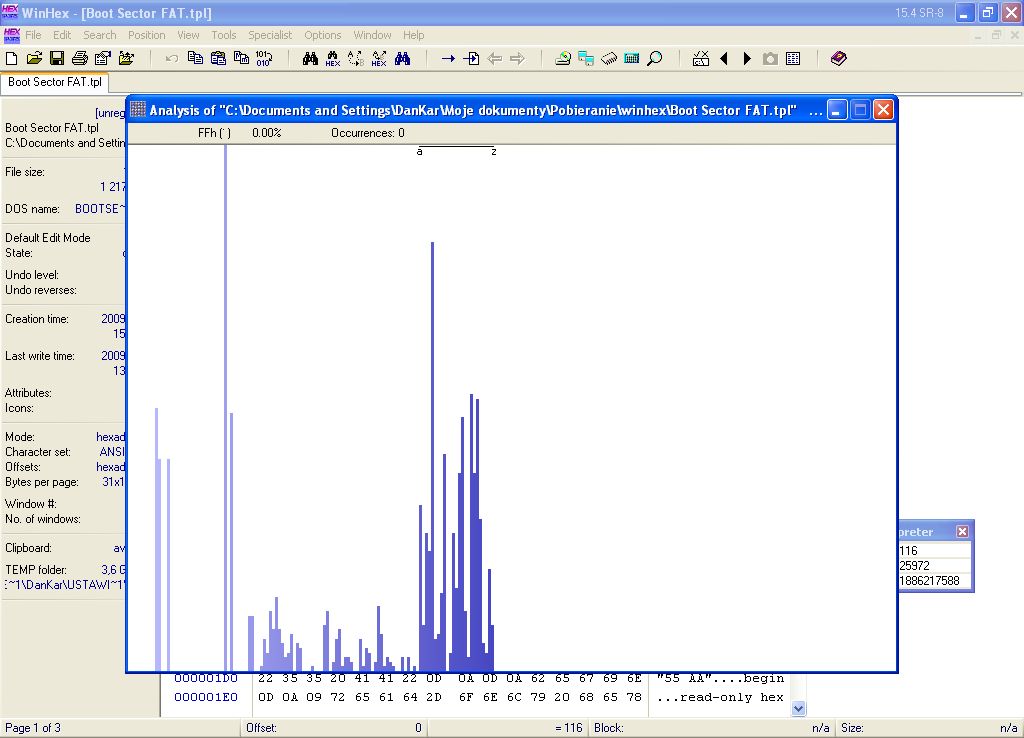This screenshot has height=738, width=1024.
Task: Click the 101/010 modify data icon
Action: (x=264, y=59)
